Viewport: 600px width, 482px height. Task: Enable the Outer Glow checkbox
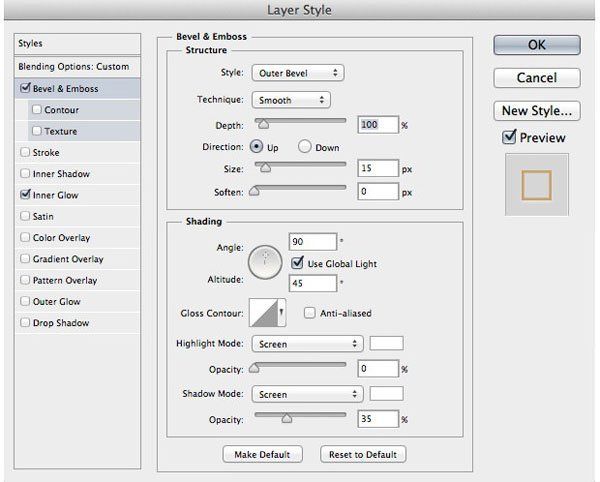(x=25, y=301)
